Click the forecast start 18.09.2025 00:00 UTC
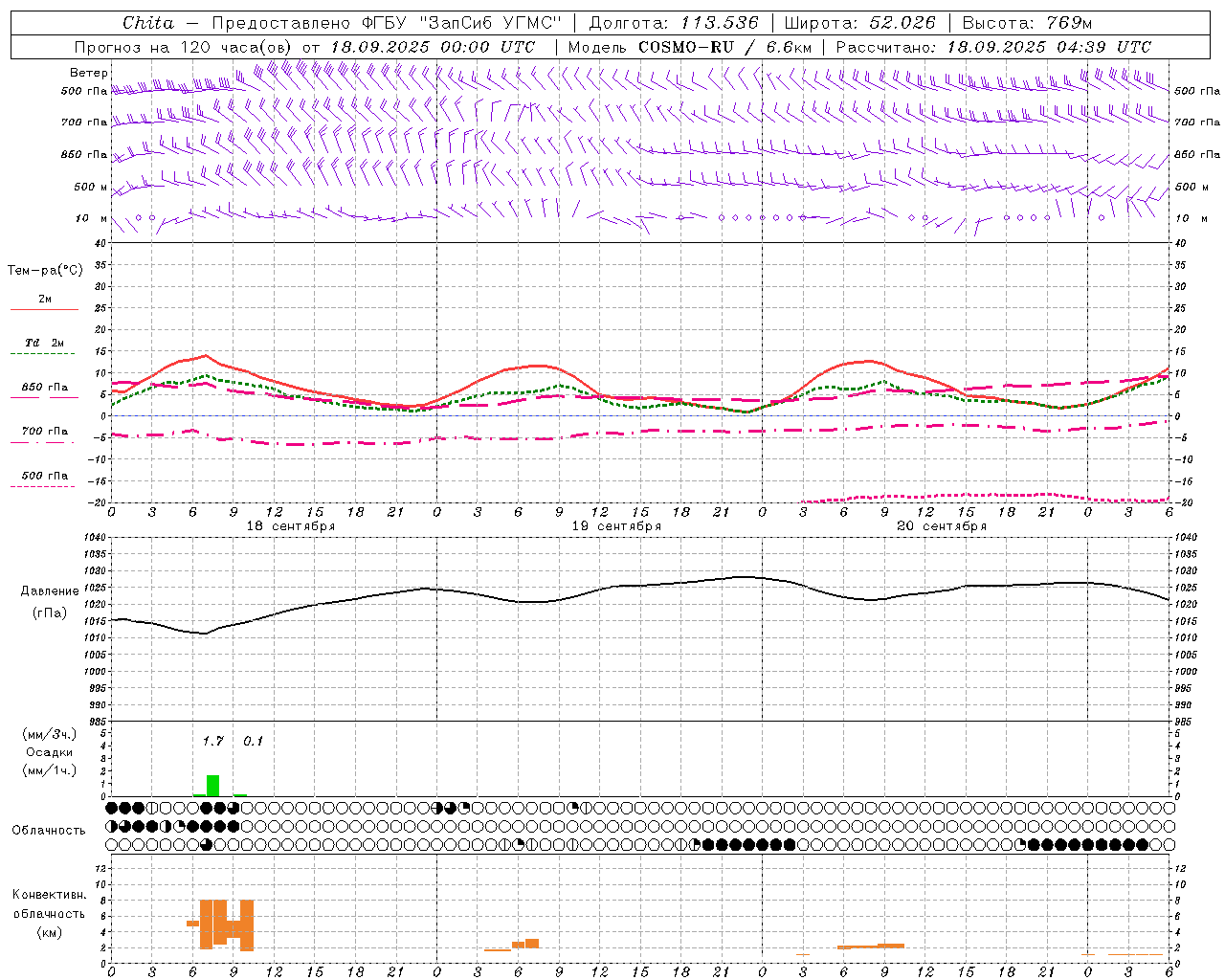 (x=433, y=47)
